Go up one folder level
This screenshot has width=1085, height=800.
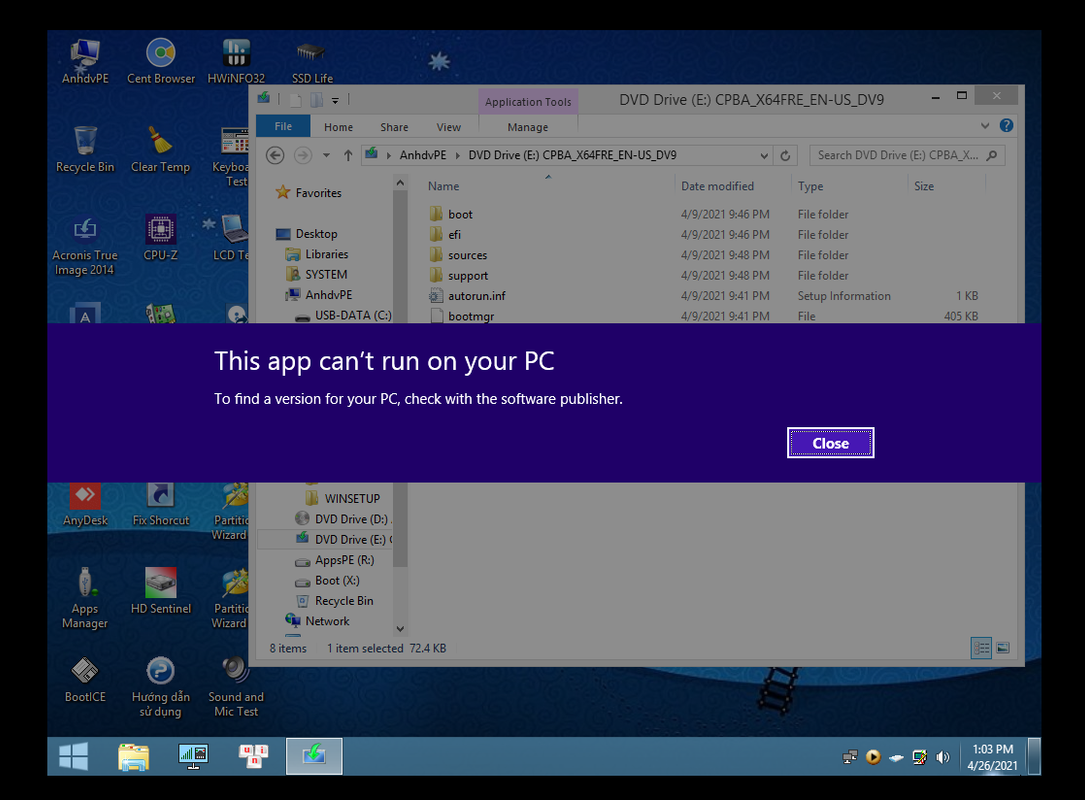(x=348, y=156)
